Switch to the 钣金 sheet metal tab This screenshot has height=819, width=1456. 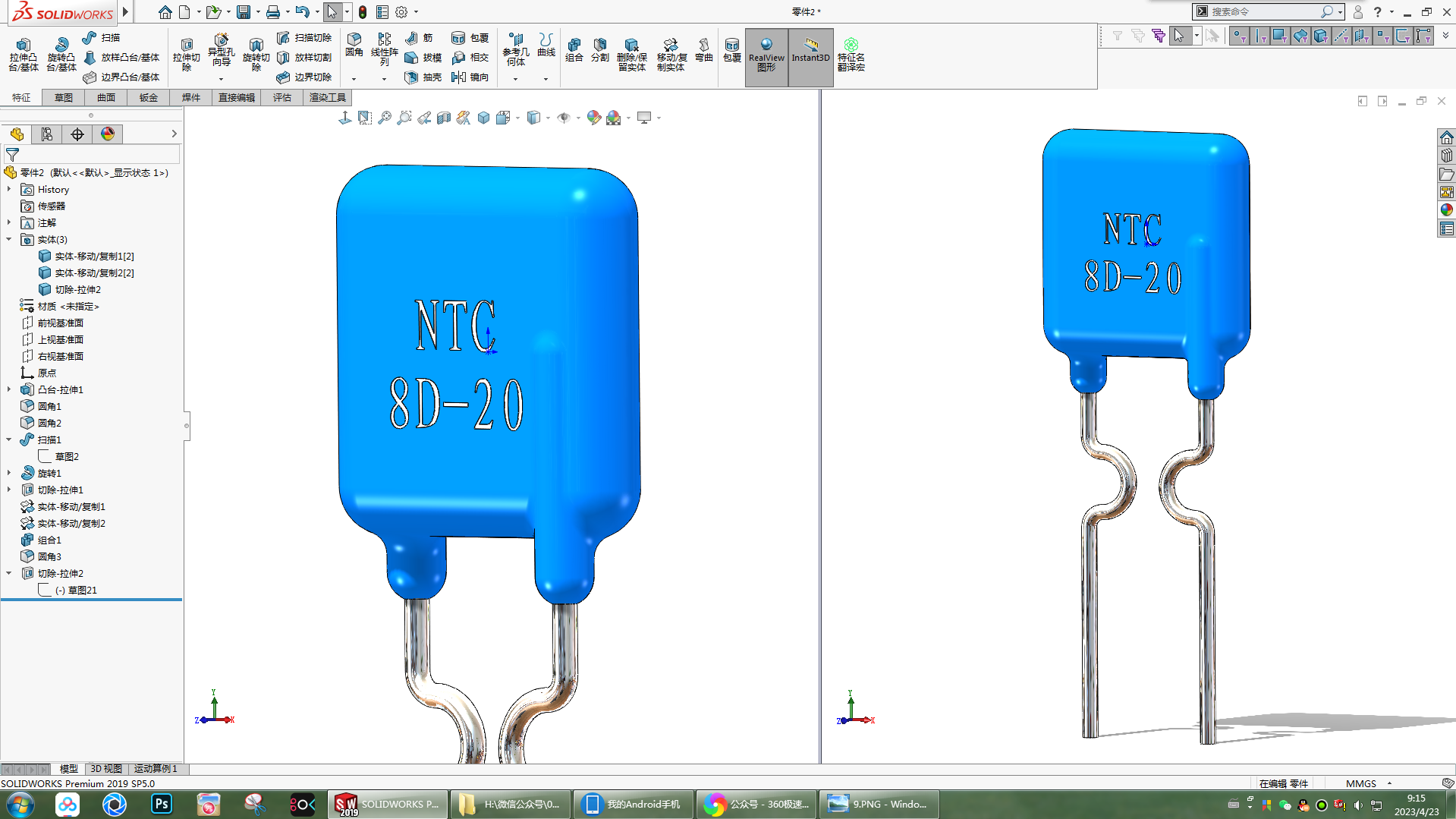click(149, 97)
